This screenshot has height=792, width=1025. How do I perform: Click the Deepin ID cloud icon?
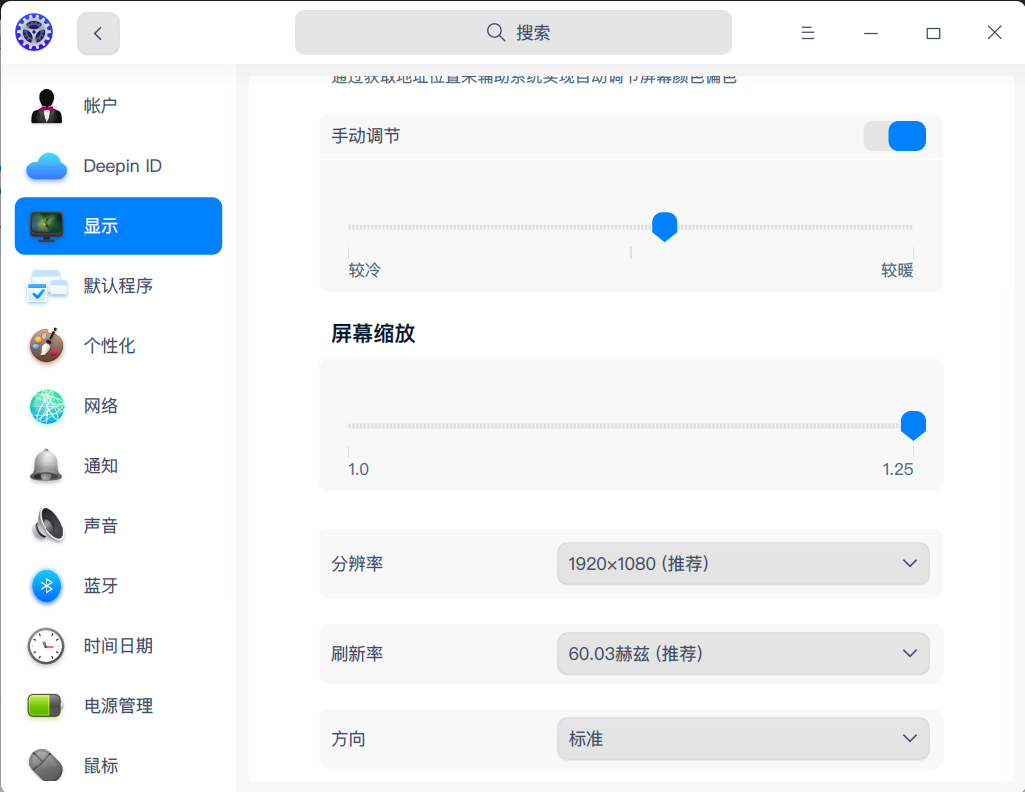click(46, 166)
